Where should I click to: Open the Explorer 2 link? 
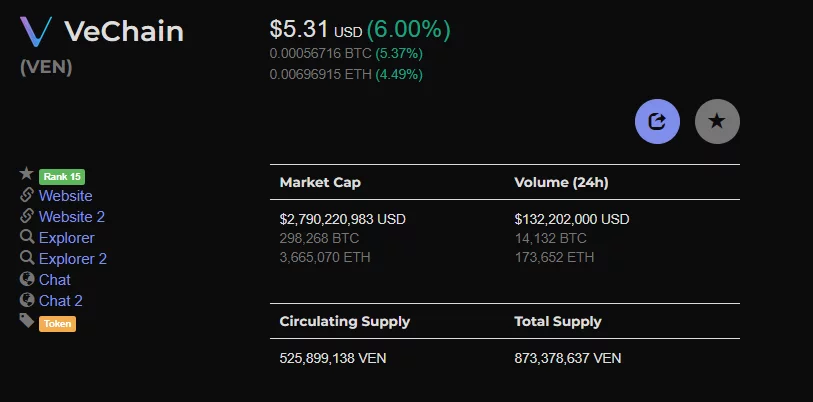[73, 259]
